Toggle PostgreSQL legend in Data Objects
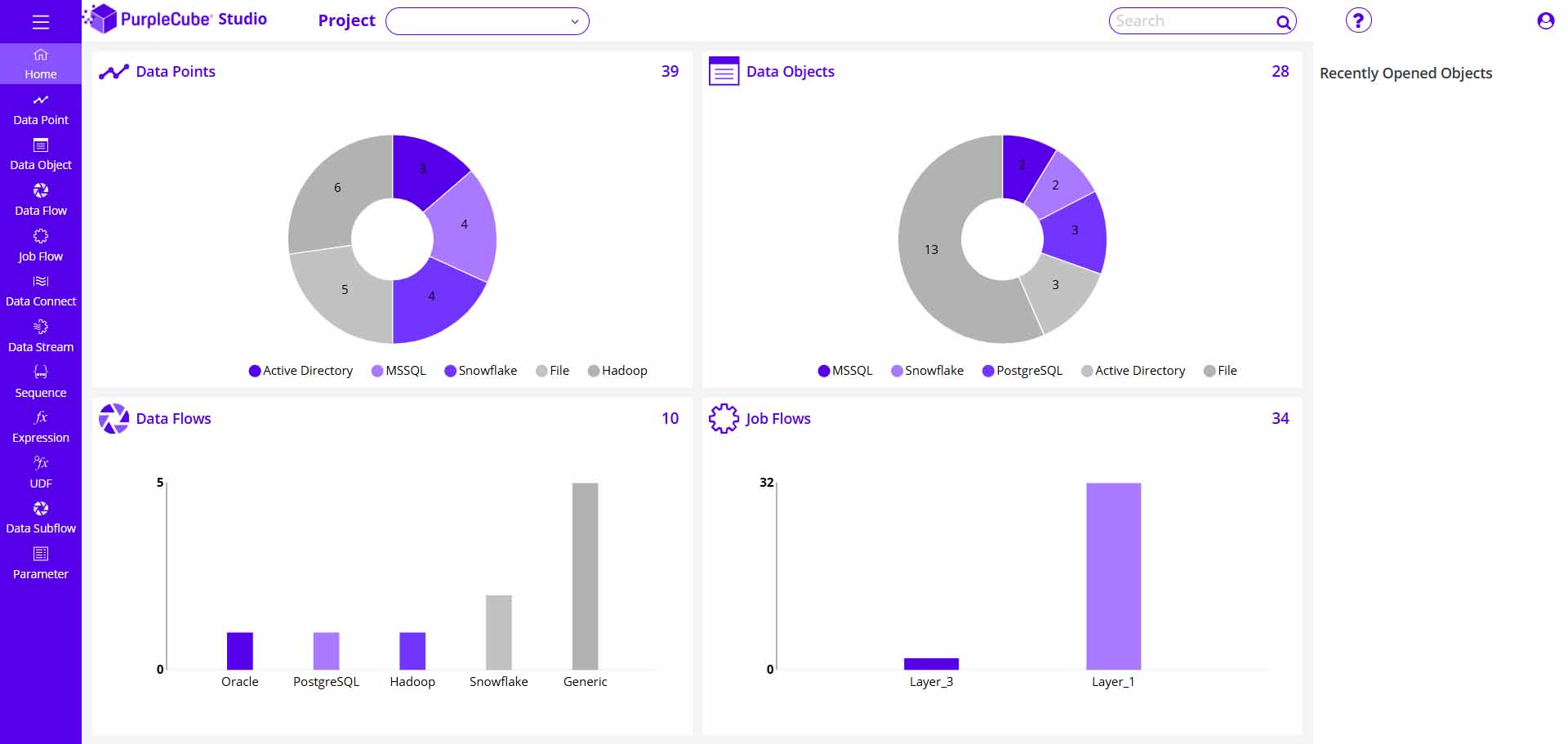Viewport: 1568px width, 744px height. (1022, 371)
